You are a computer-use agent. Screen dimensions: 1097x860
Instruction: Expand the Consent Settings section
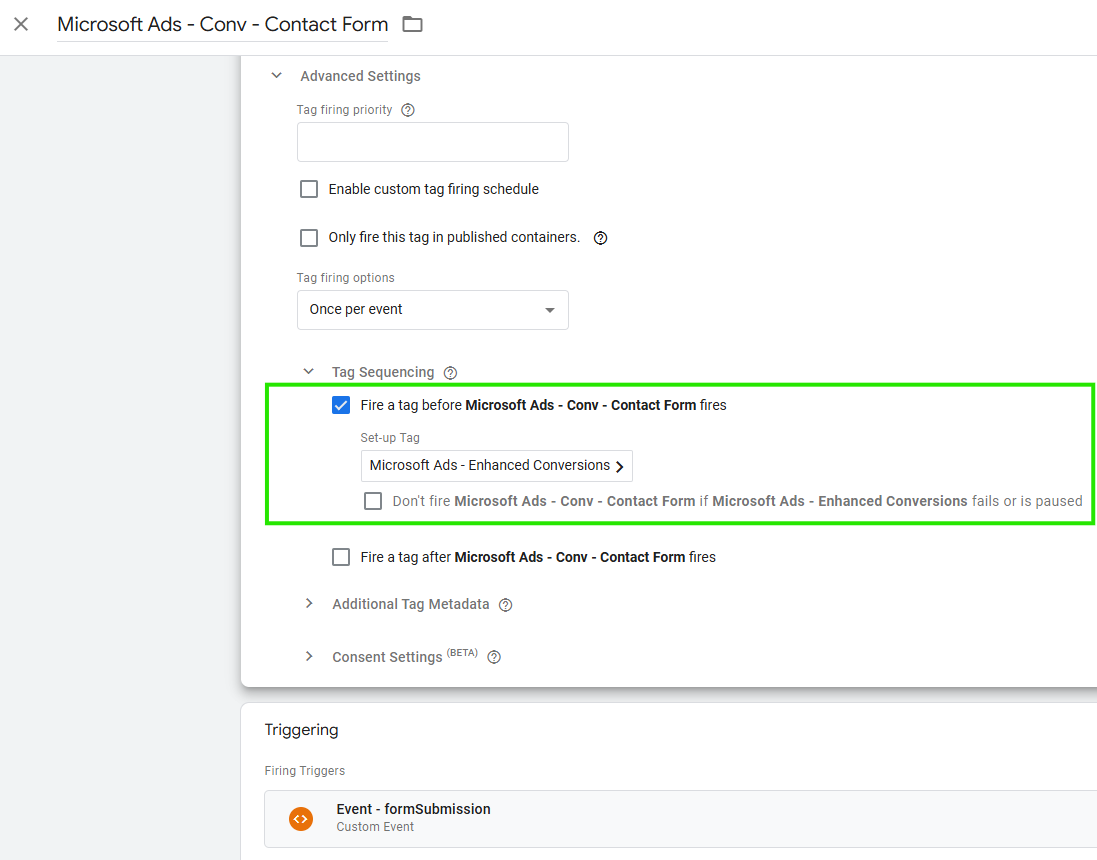309,656
